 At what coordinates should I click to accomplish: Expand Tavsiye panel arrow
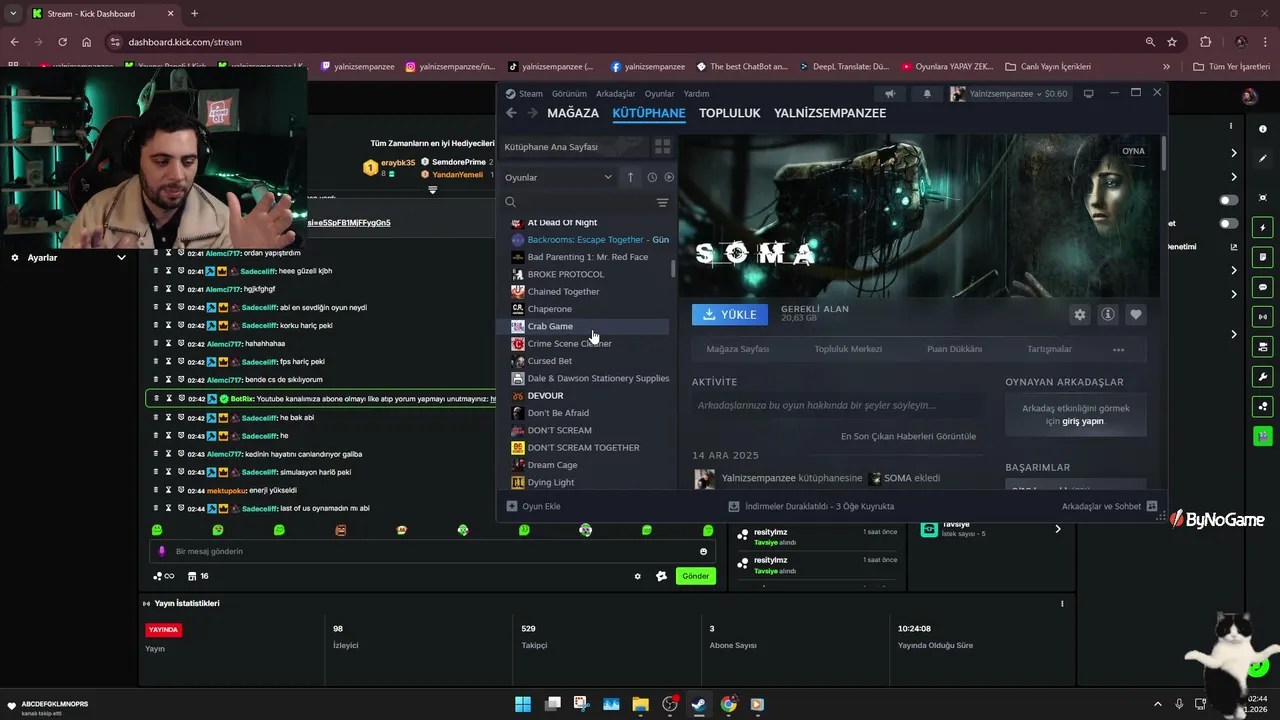coord(1057,529)
